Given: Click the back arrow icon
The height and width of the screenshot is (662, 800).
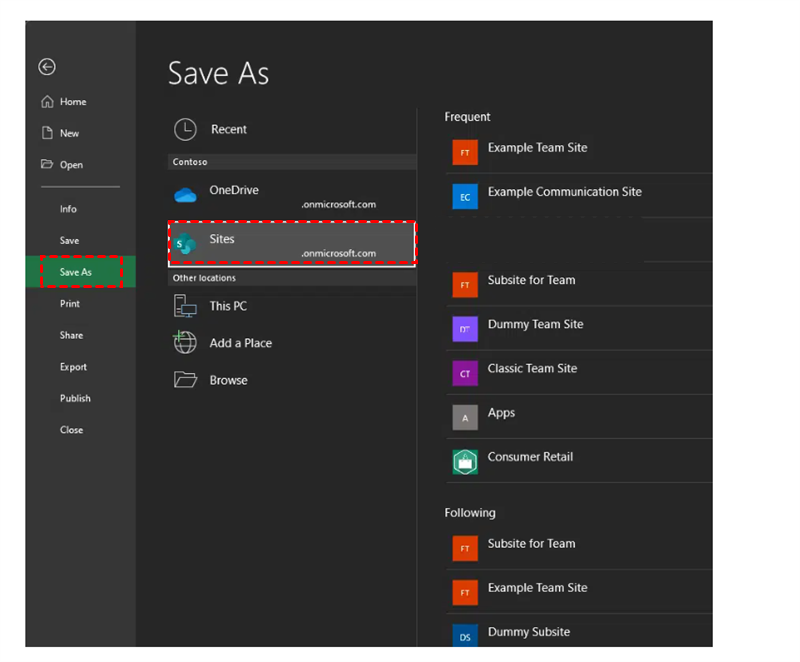Looking at the screenshot, I should tap(47, 67).
